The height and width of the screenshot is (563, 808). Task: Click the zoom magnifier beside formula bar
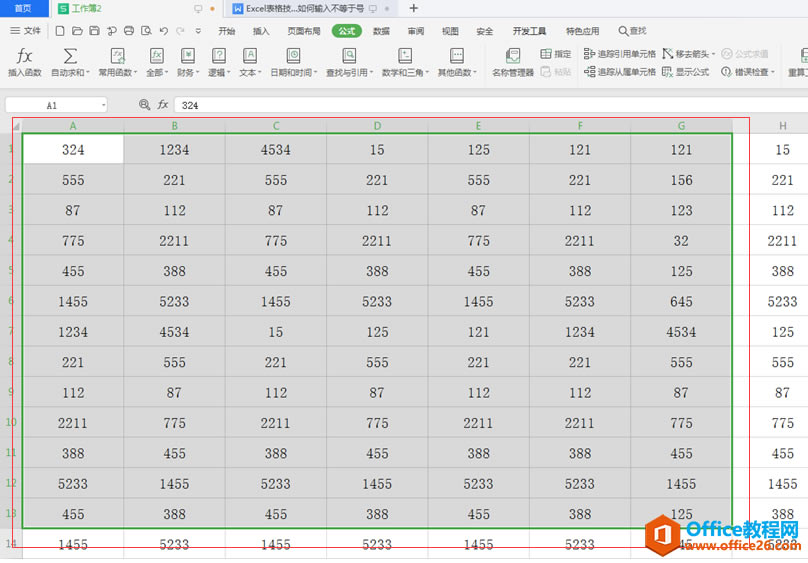(145, 105)
